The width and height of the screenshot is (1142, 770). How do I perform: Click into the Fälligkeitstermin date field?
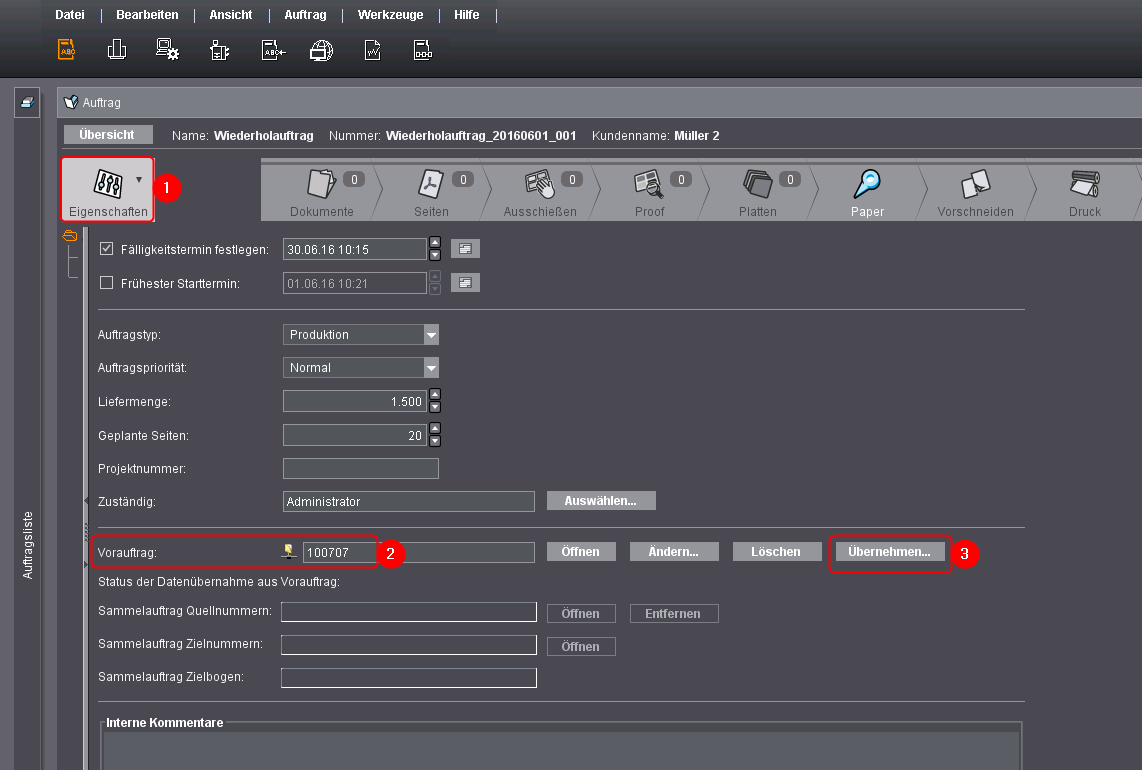click(x=355, y=249)
